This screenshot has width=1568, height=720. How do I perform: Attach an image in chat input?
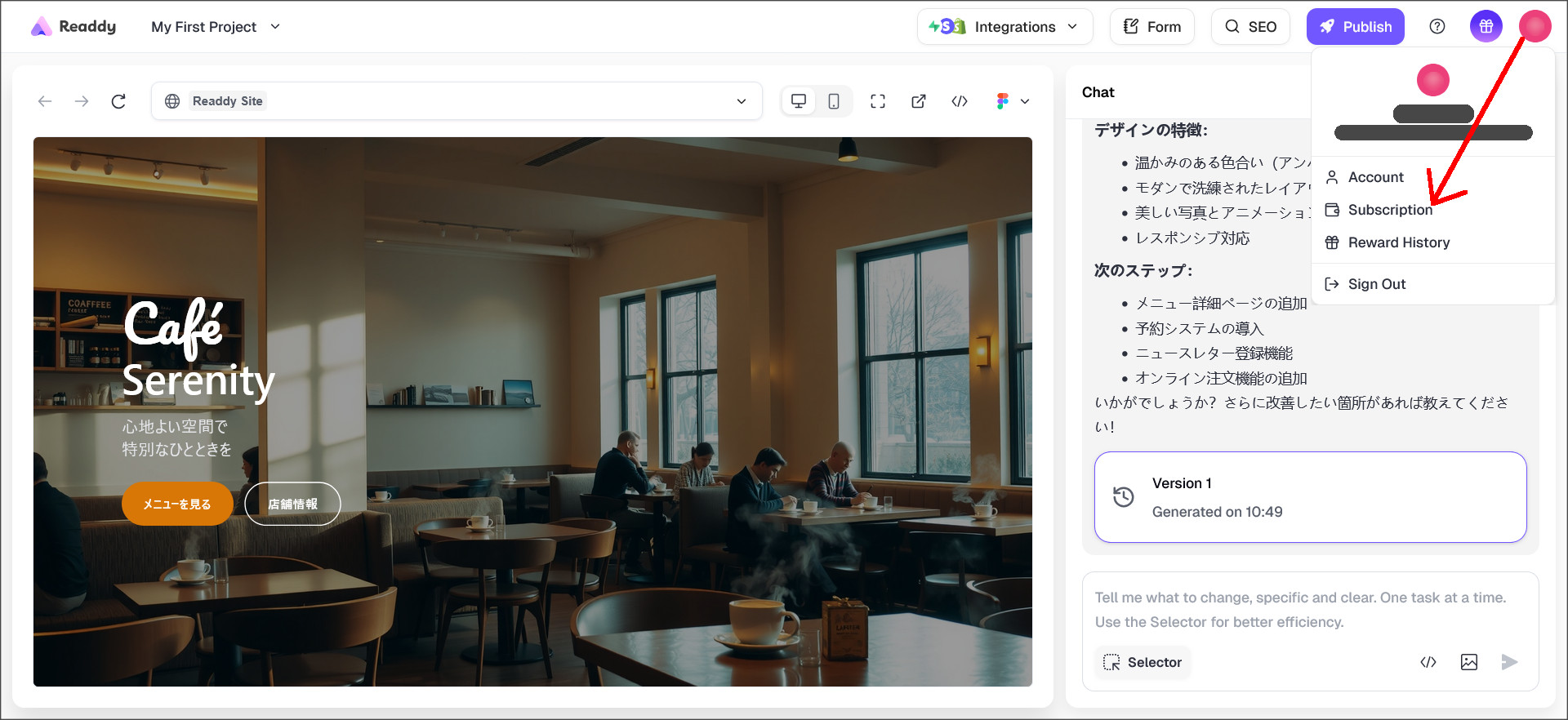[x=1468, y=662]
